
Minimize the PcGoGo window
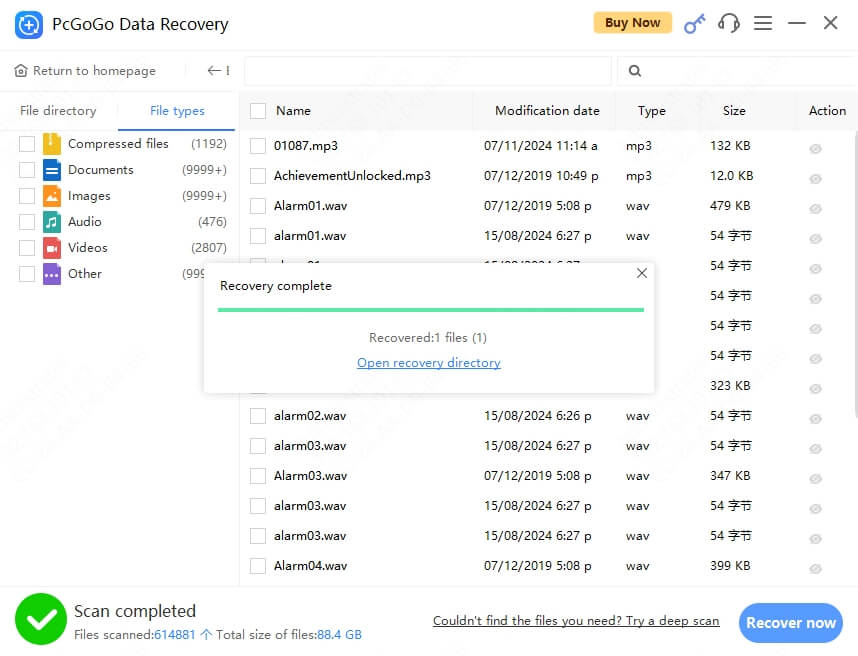pos(797,23)
